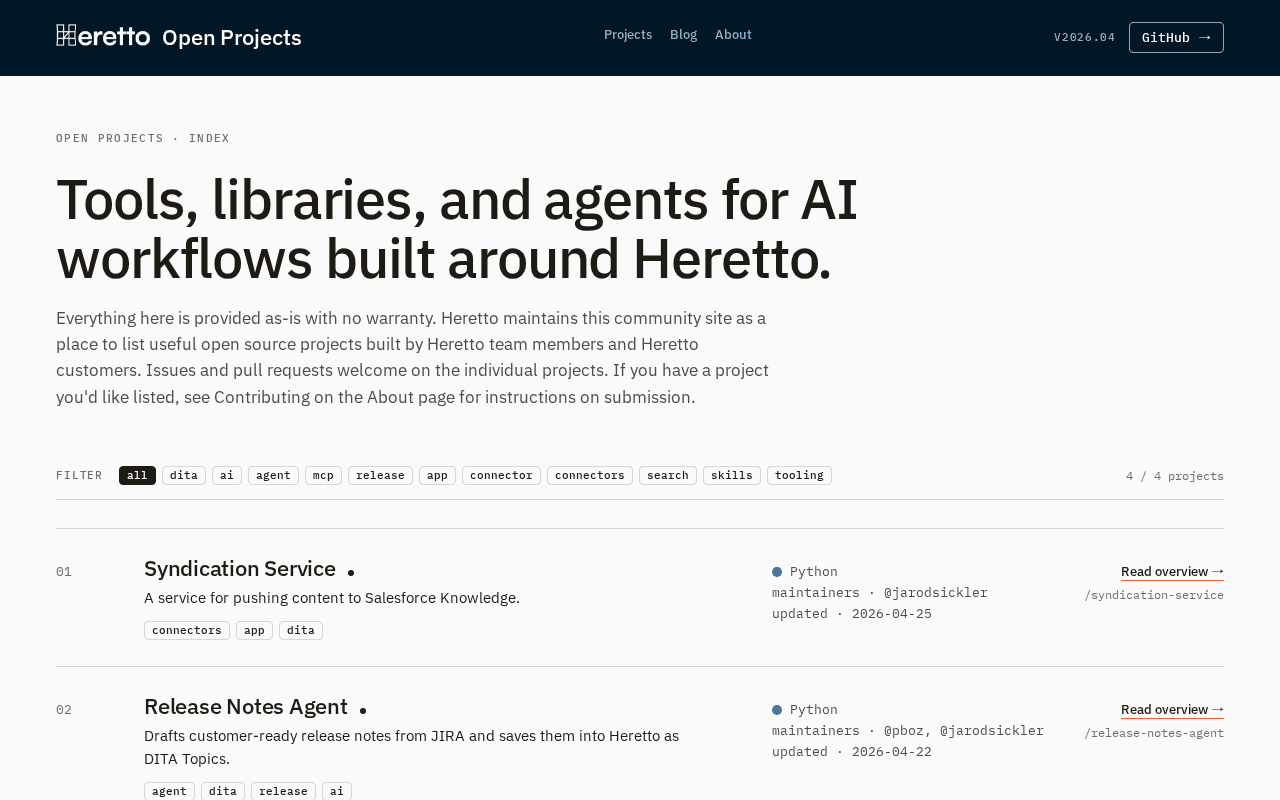Toggle the 'dita' filter tag
This screenshot has width=1280, height=800.
(x=184, y=475)
